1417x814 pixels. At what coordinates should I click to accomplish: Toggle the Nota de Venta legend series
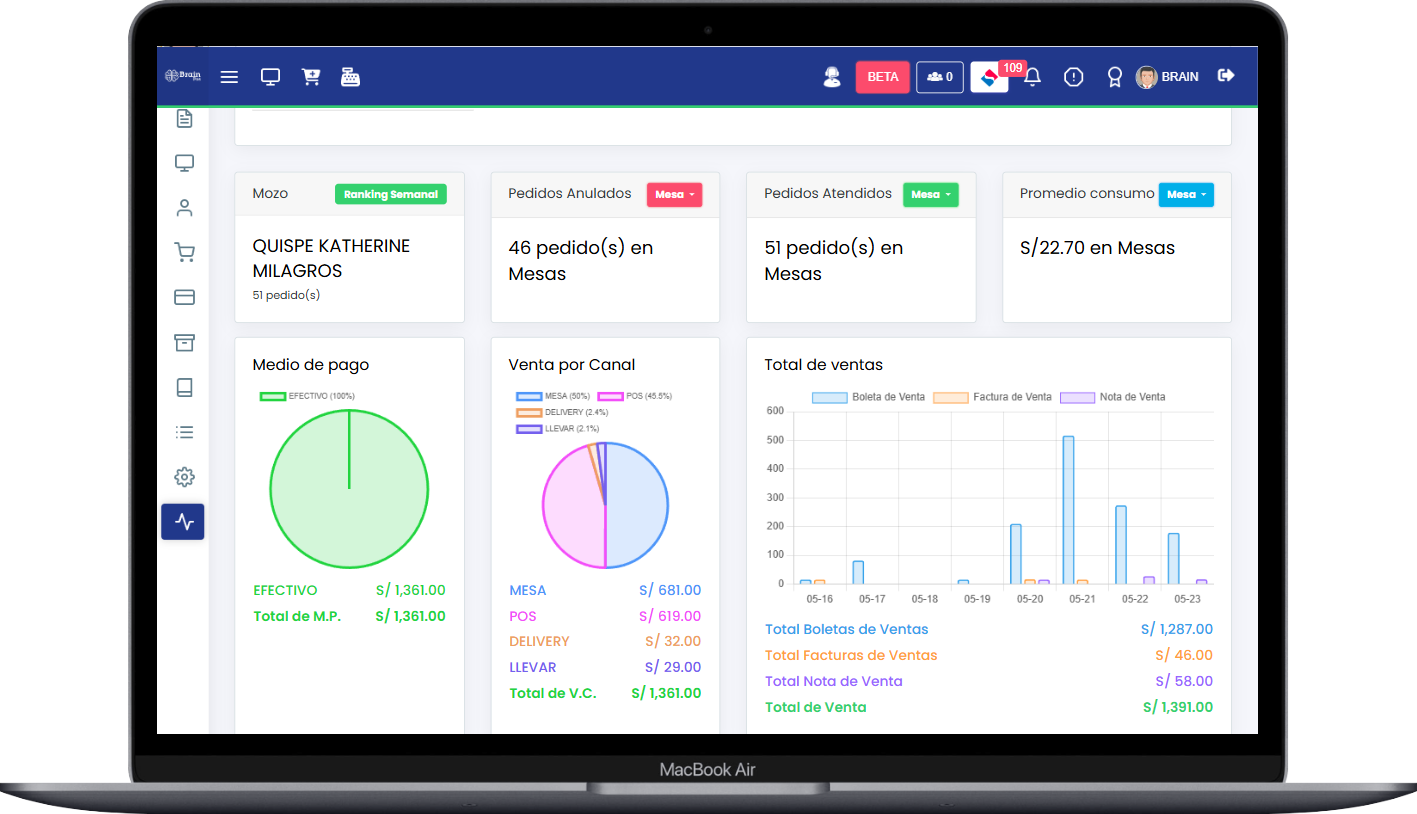pos(1112,397)
